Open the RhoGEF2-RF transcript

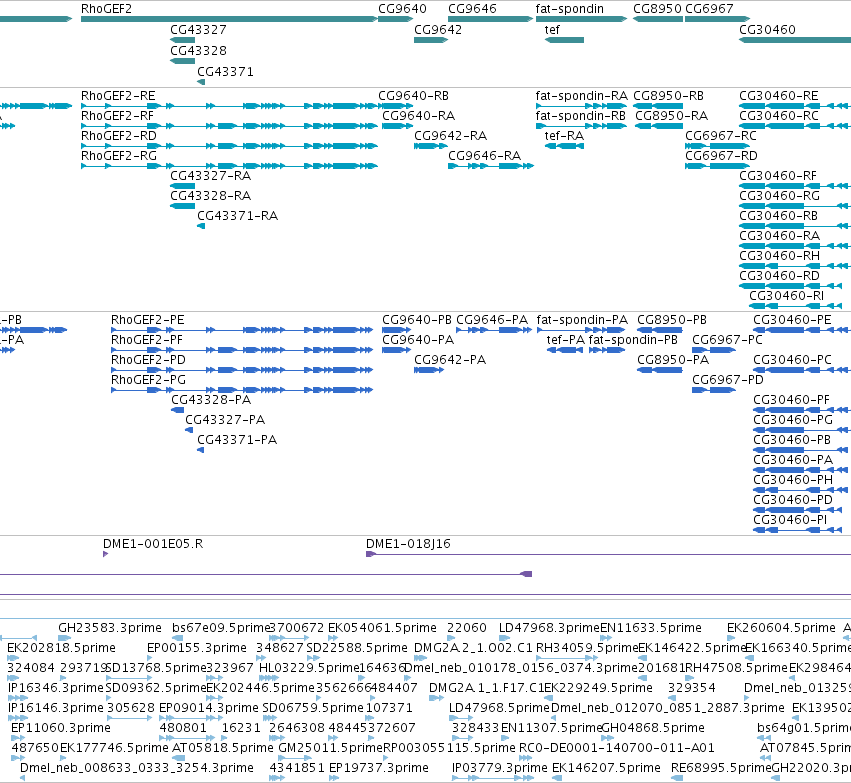pos(117,116)
